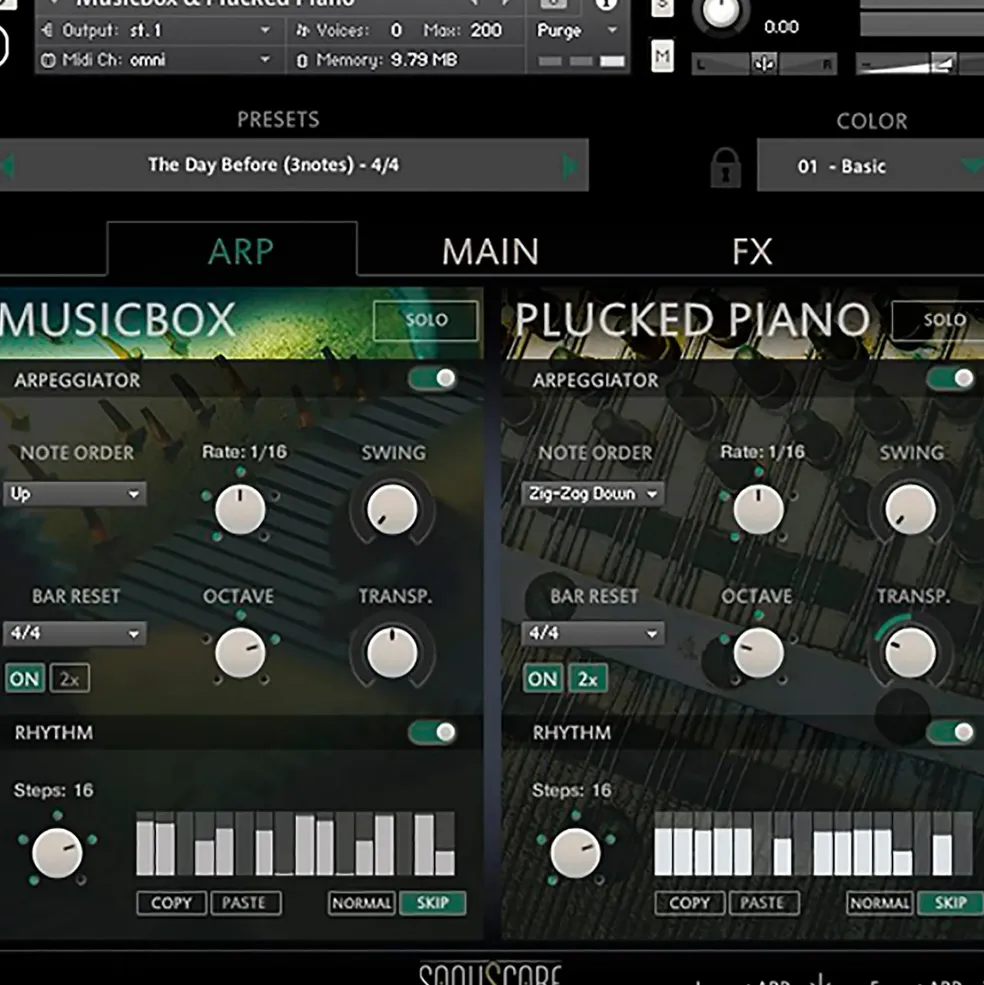Click the preset lock padlock icon
The image size is (984, 985).
[x=725, y=167]
